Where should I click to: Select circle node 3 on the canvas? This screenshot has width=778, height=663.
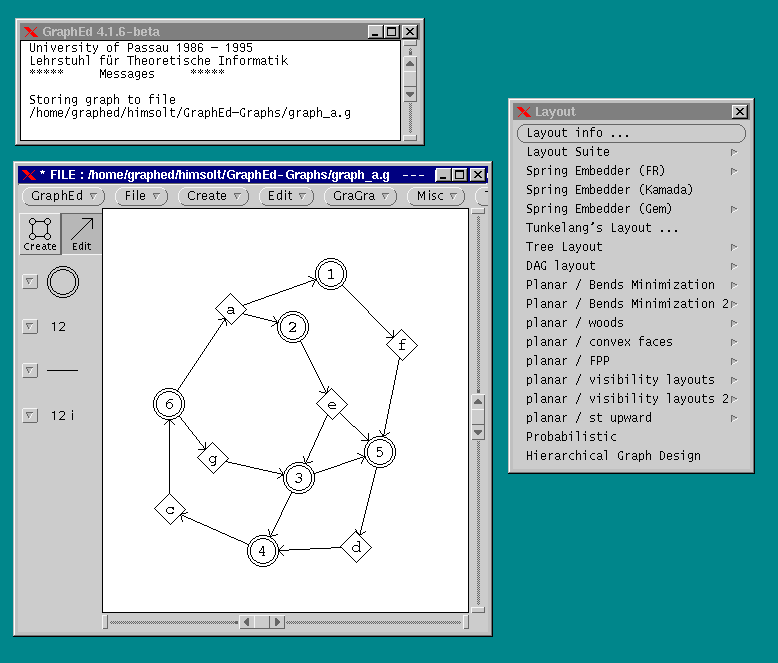(299, 479)
